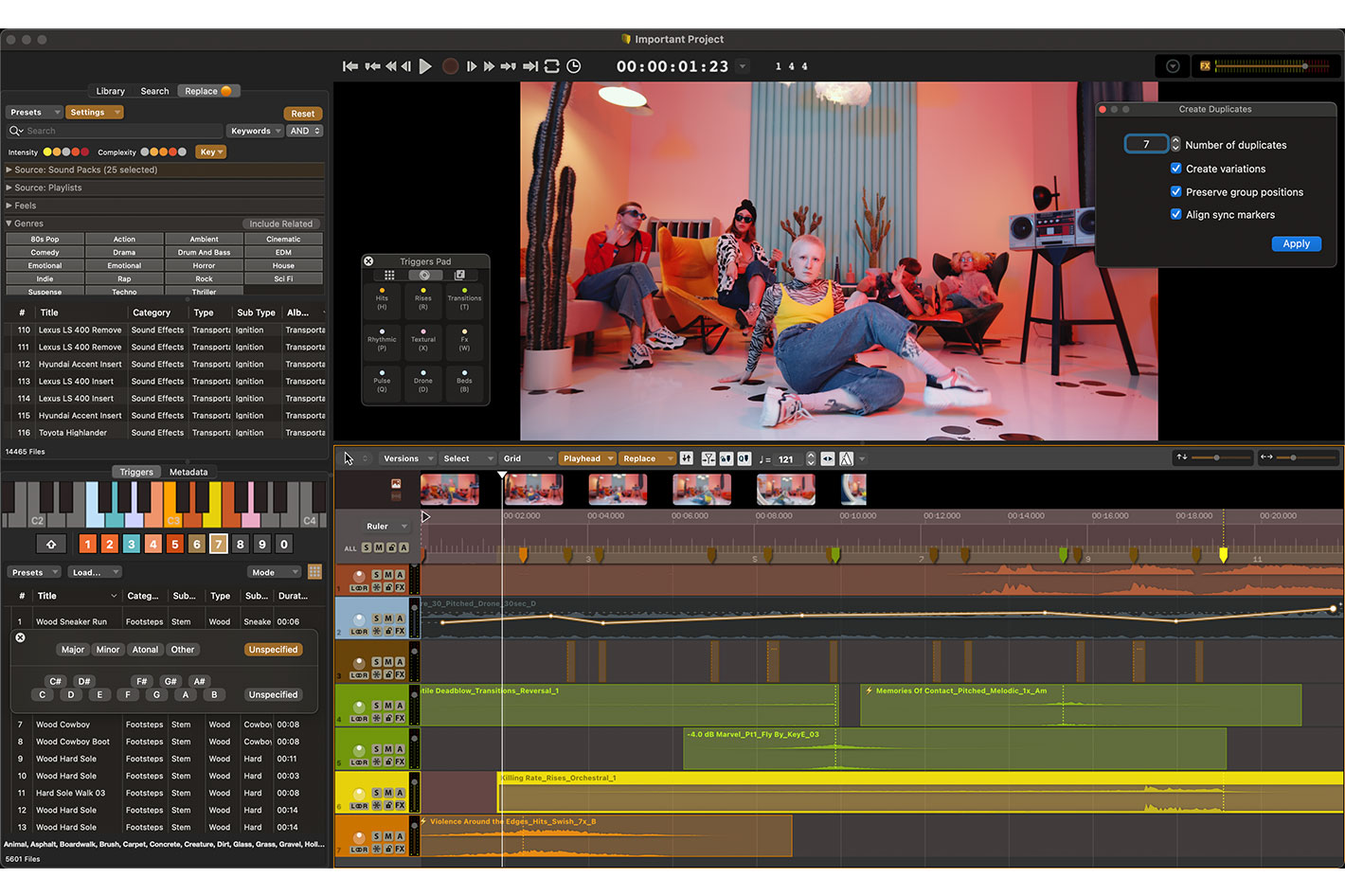Open the Versions dropdown
Image resolution: width=1345 pixels, height=896 pixels.
pyautogui.click(x=407, y=458)
